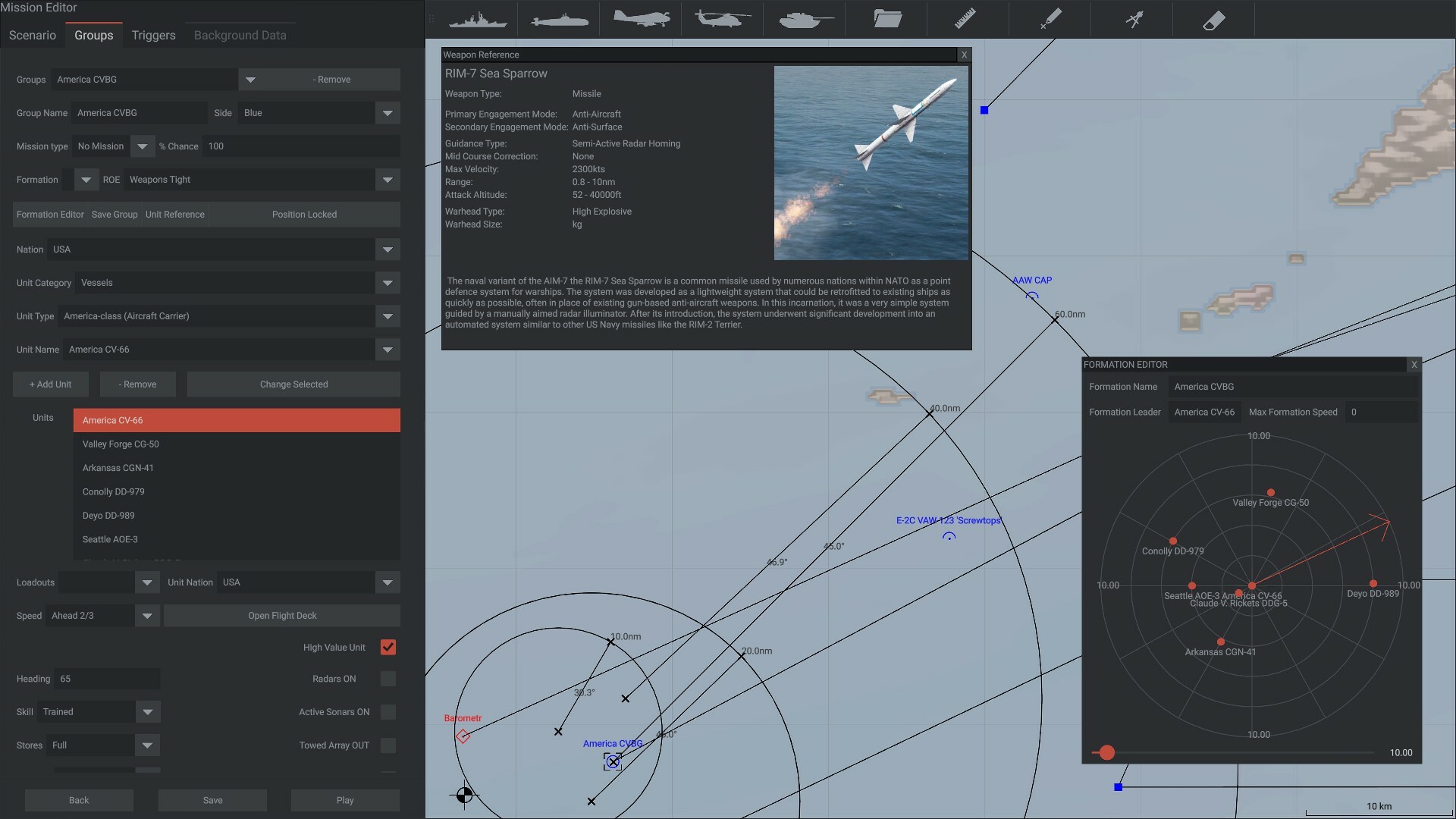Click the Play button to start mission
Viewport: 1456px width, 819px height.
(345, 800)
